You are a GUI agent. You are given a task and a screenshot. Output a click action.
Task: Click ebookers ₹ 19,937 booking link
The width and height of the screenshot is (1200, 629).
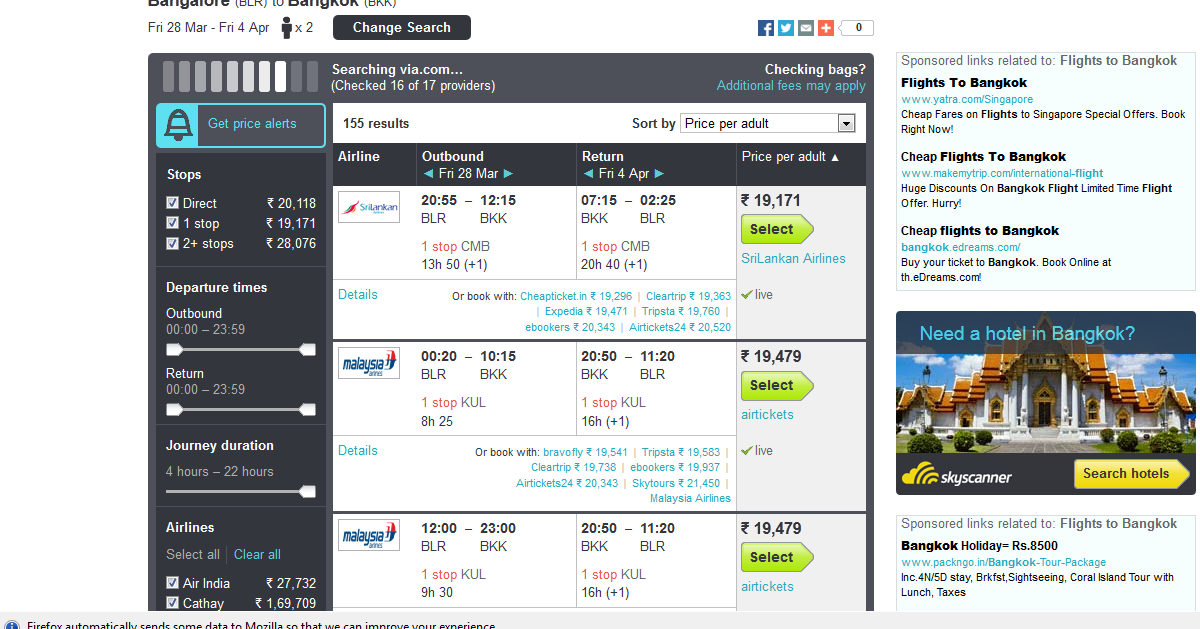[x=675, y=468]
